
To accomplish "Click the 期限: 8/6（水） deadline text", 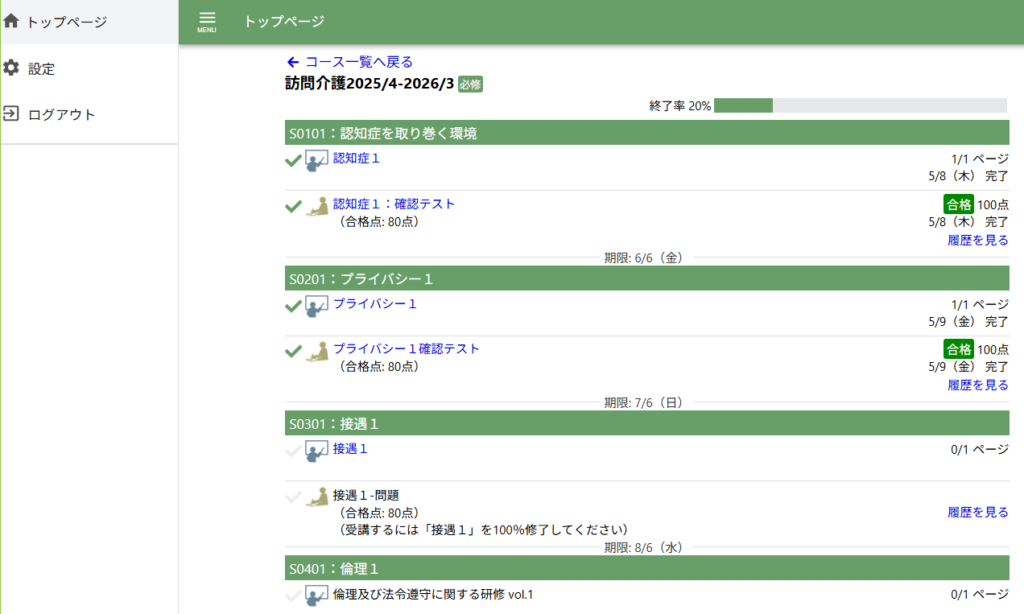I will (x=643, y=548).
